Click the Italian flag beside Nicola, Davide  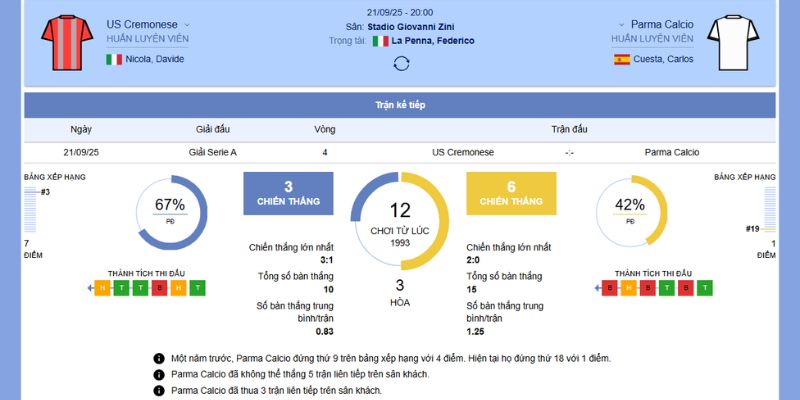click(x=114, y=59)
